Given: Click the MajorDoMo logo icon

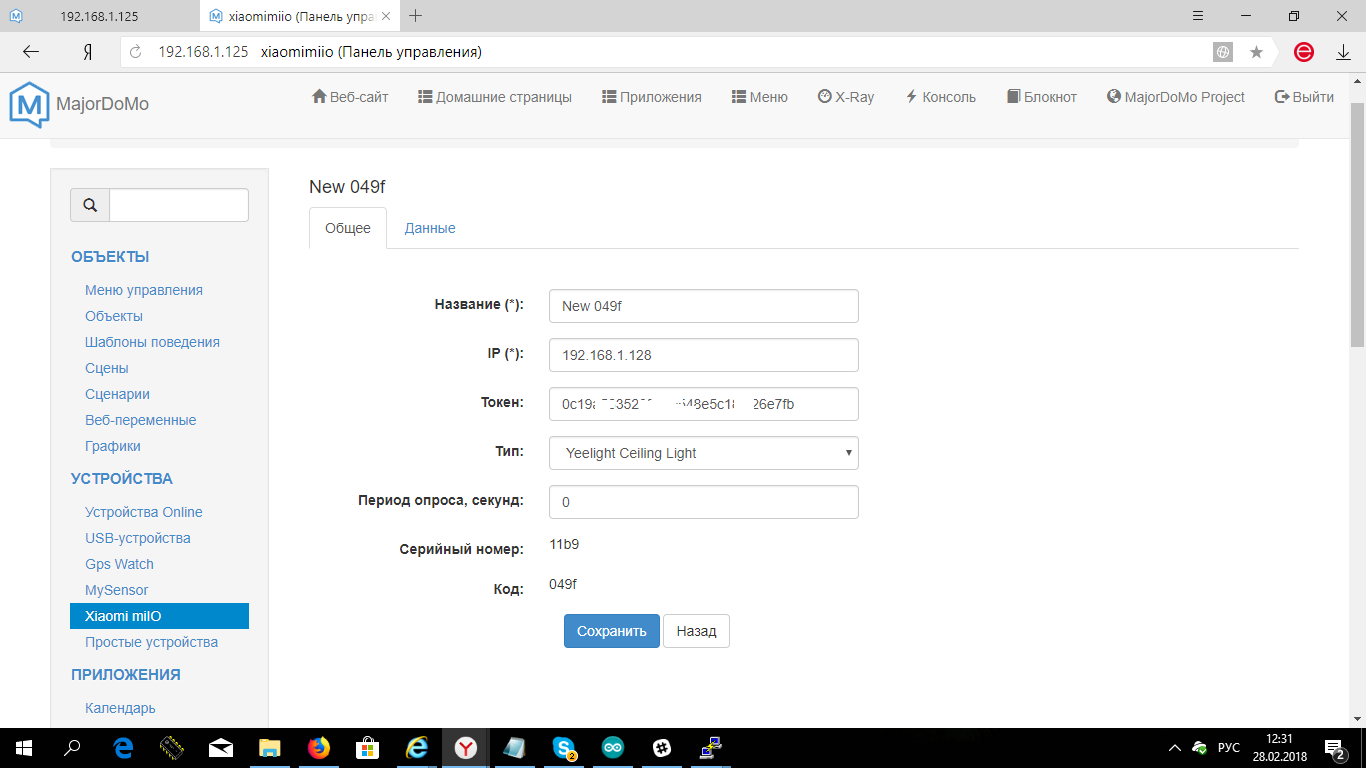Looking at the screenshot, I should click(29, 104).
